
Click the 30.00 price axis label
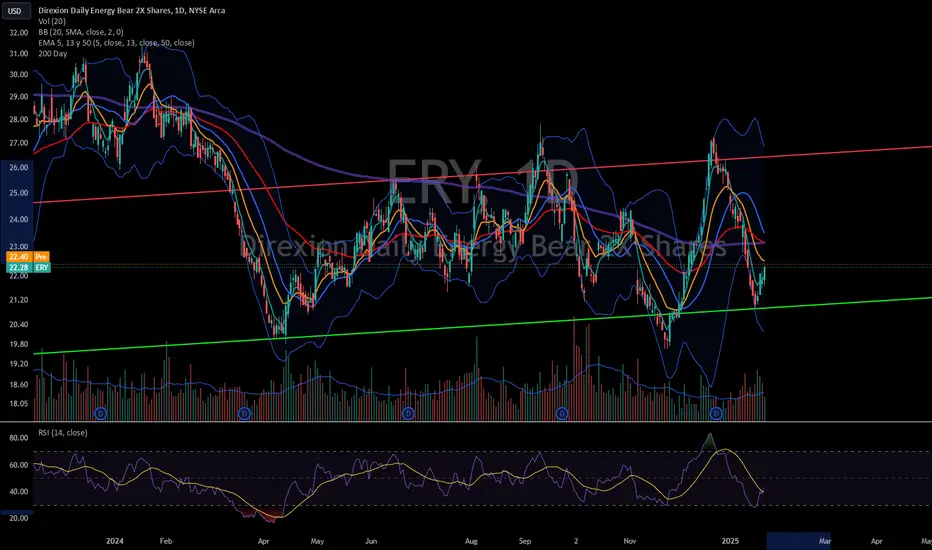(19, 74)
